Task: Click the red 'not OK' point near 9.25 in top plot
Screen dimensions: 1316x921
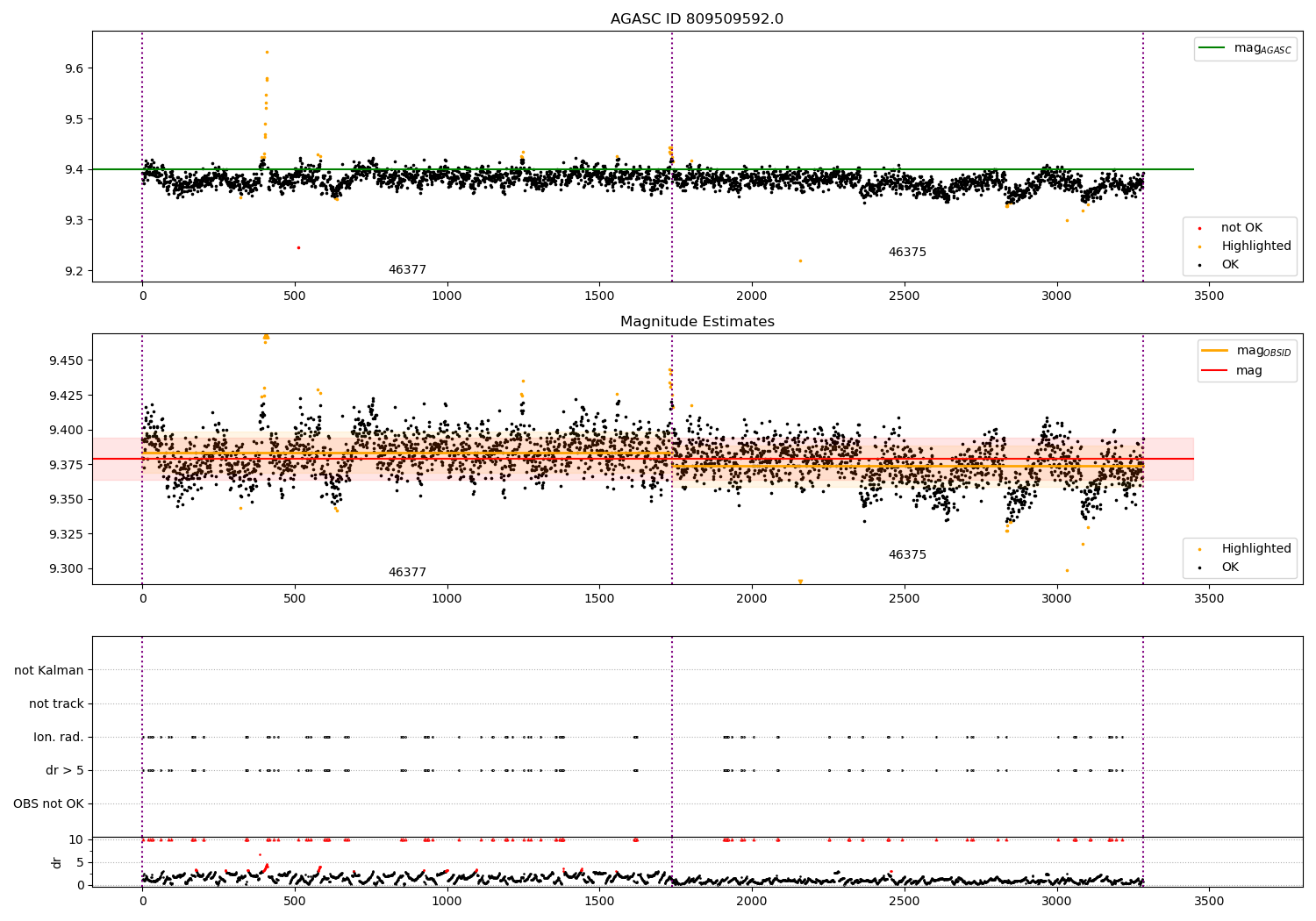Action: [298, 247]
